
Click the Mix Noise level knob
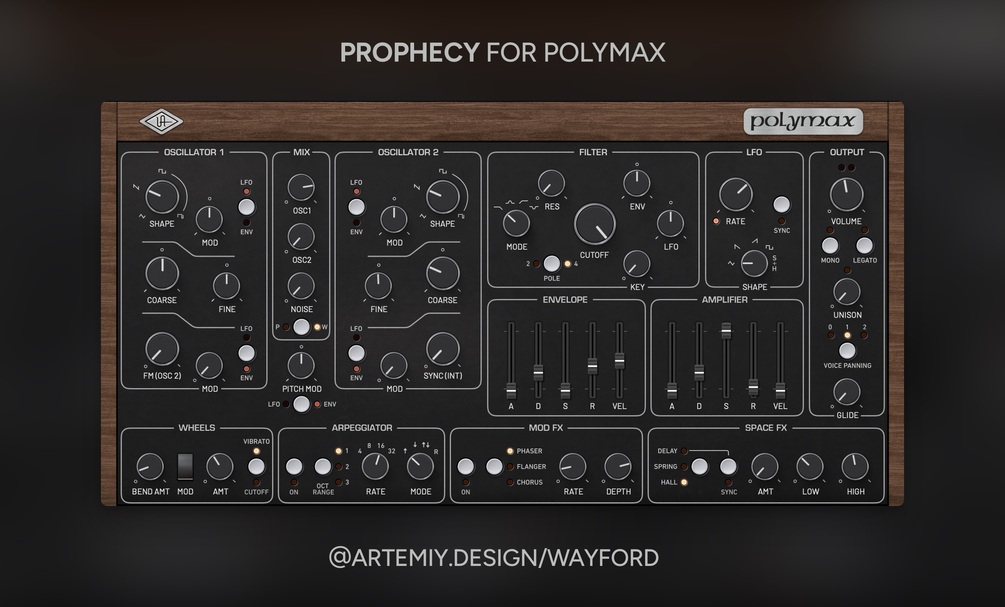click(x=301, y=286)
